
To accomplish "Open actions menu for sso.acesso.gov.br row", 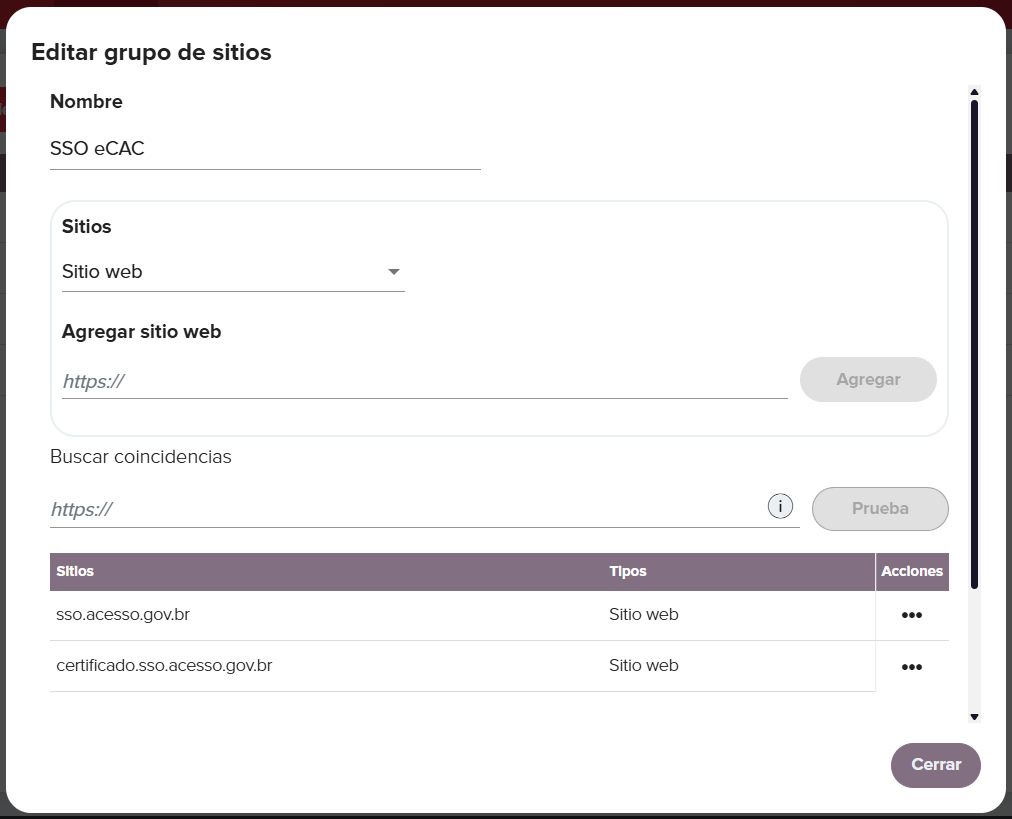I will tap(911, 615).
